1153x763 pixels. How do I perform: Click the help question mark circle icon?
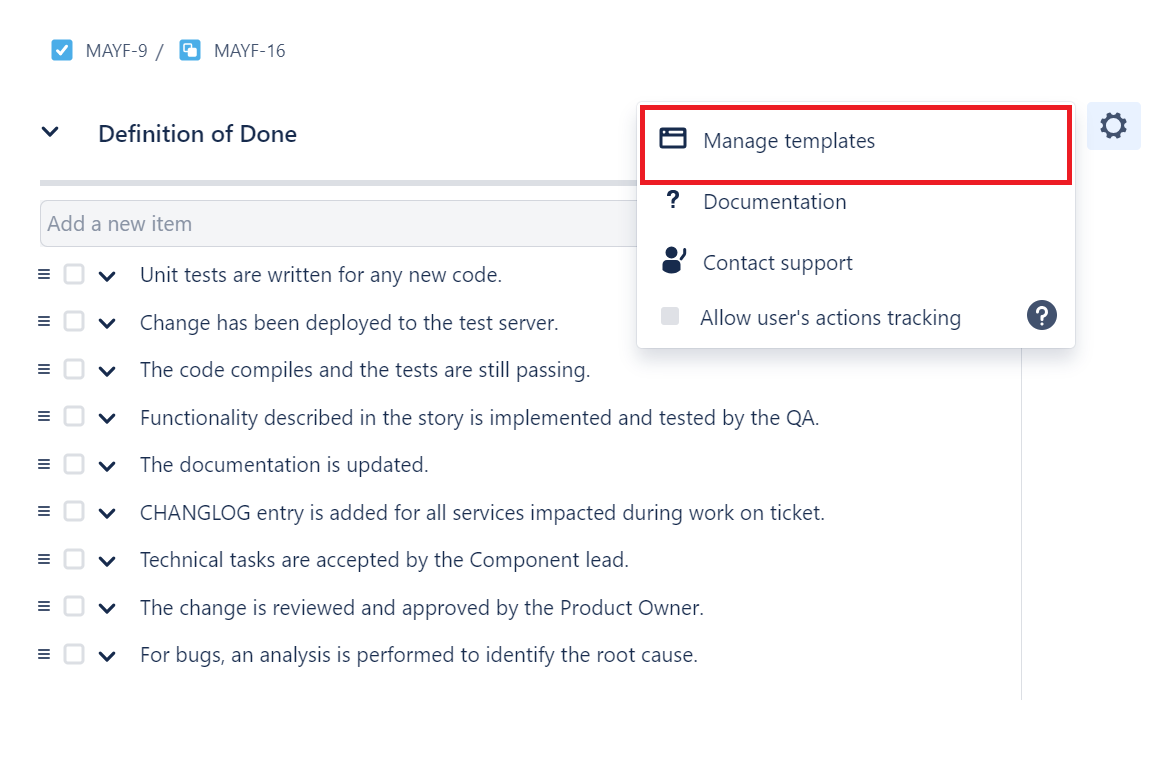(x=1041, y=315)
